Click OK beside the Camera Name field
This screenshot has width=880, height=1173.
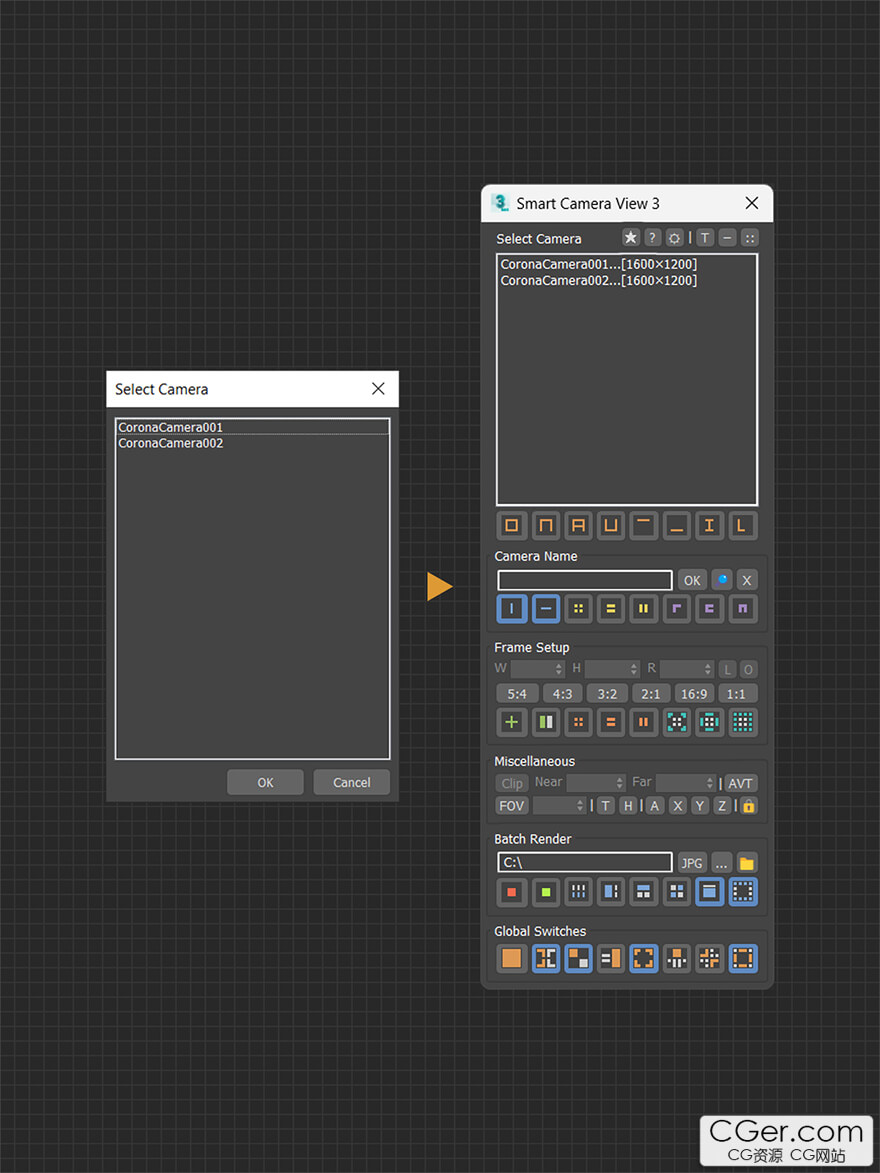click(x=692, y=580)
